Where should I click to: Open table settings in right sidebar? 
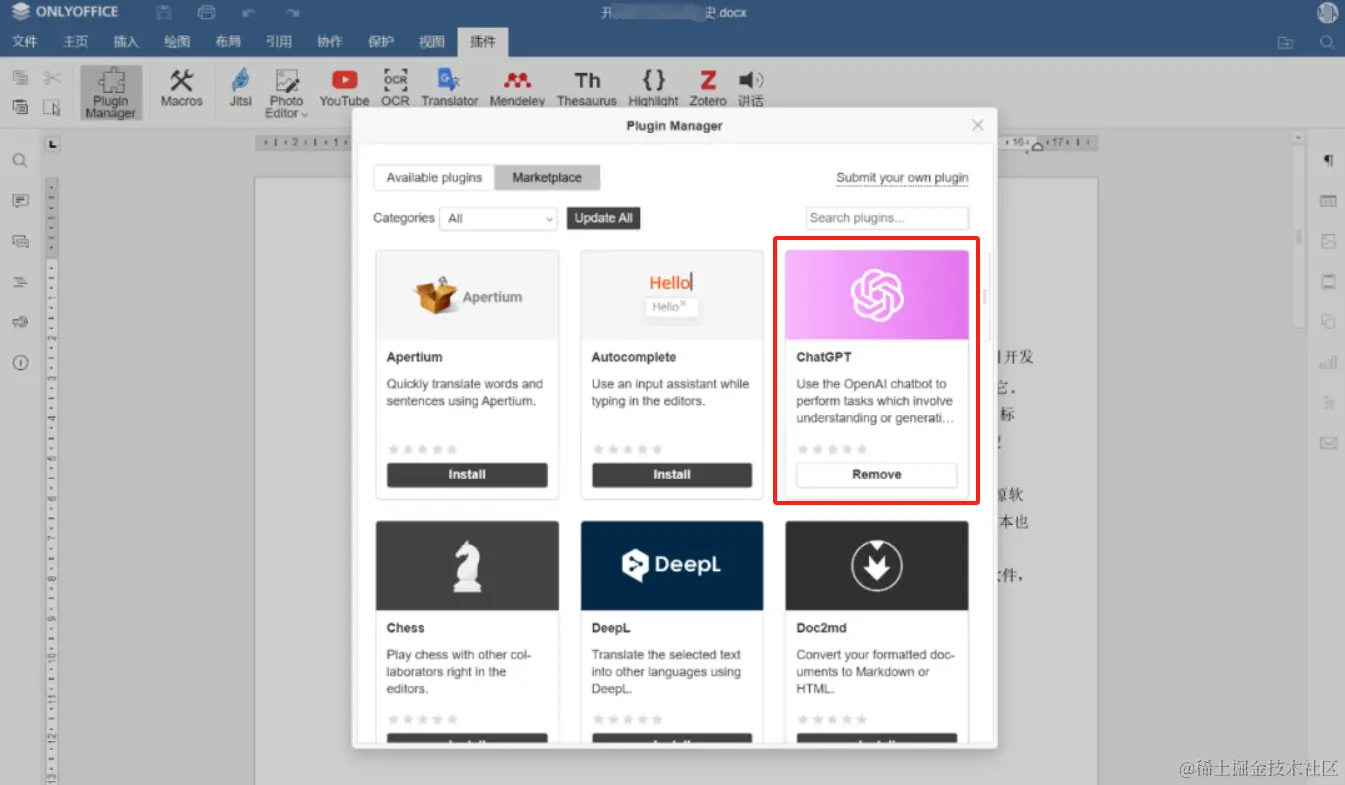pos(1329,201)
